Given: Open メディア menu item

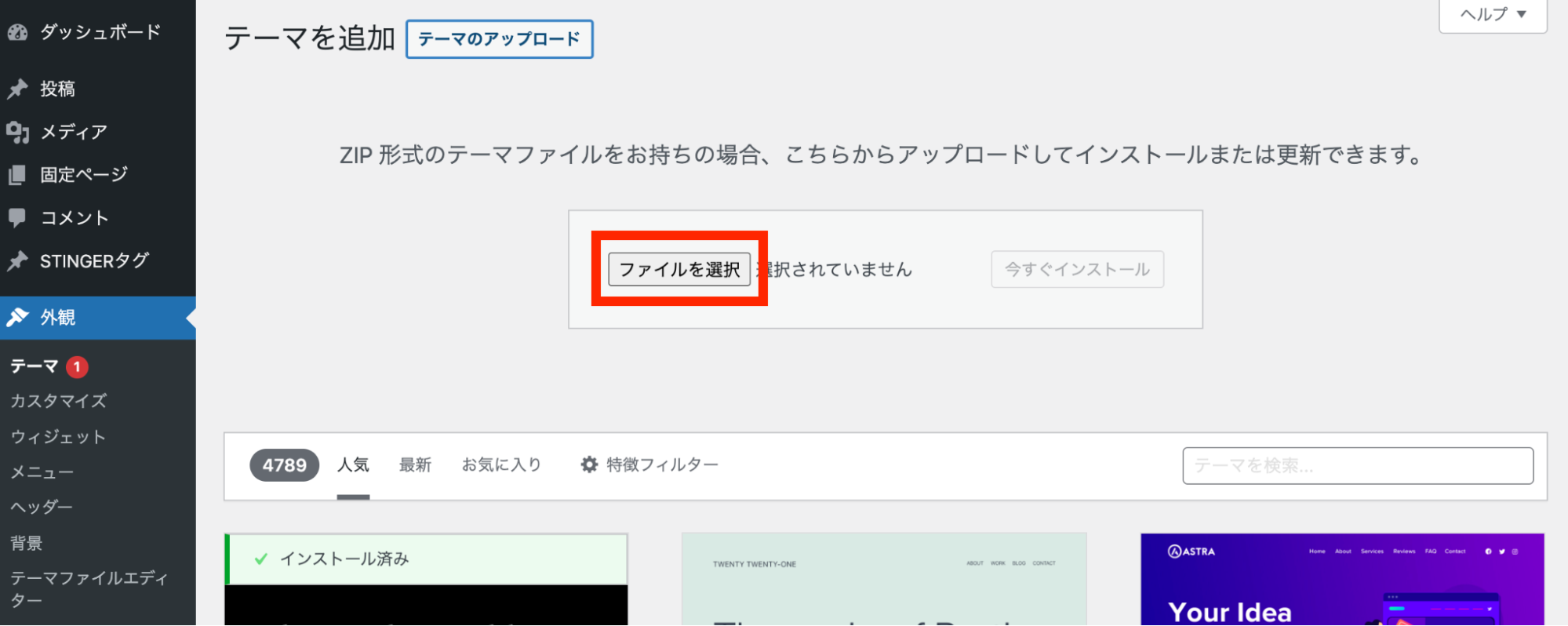Looking at the screenshot, I should pyautogui.click(x=98, y=132).
